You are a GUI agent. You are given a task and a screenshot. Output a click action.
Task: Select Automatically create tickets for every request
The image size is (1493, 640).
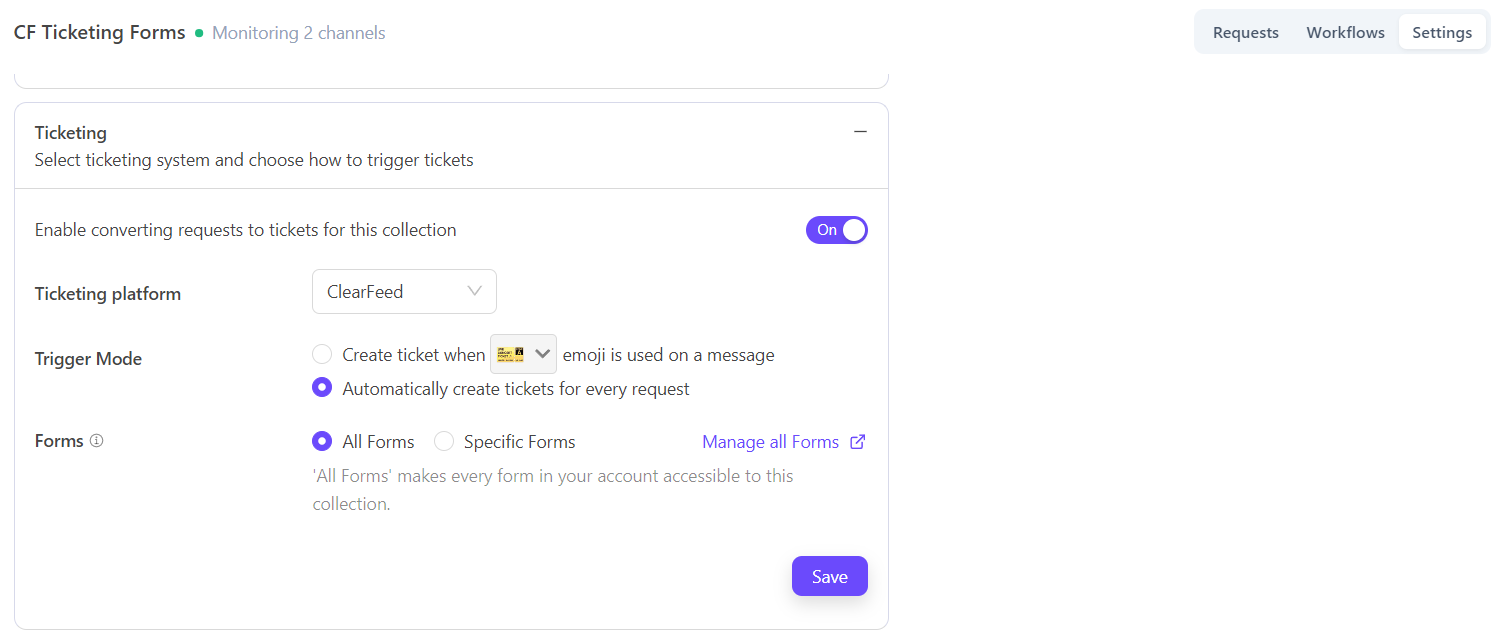click(322, 388)
